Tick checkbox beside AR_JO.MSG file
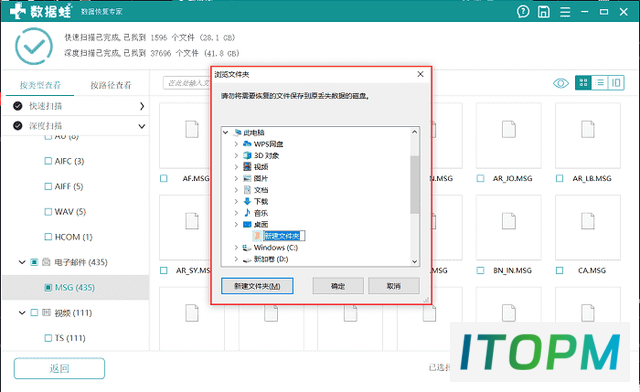640x392 pixels. tap(480, 178)
